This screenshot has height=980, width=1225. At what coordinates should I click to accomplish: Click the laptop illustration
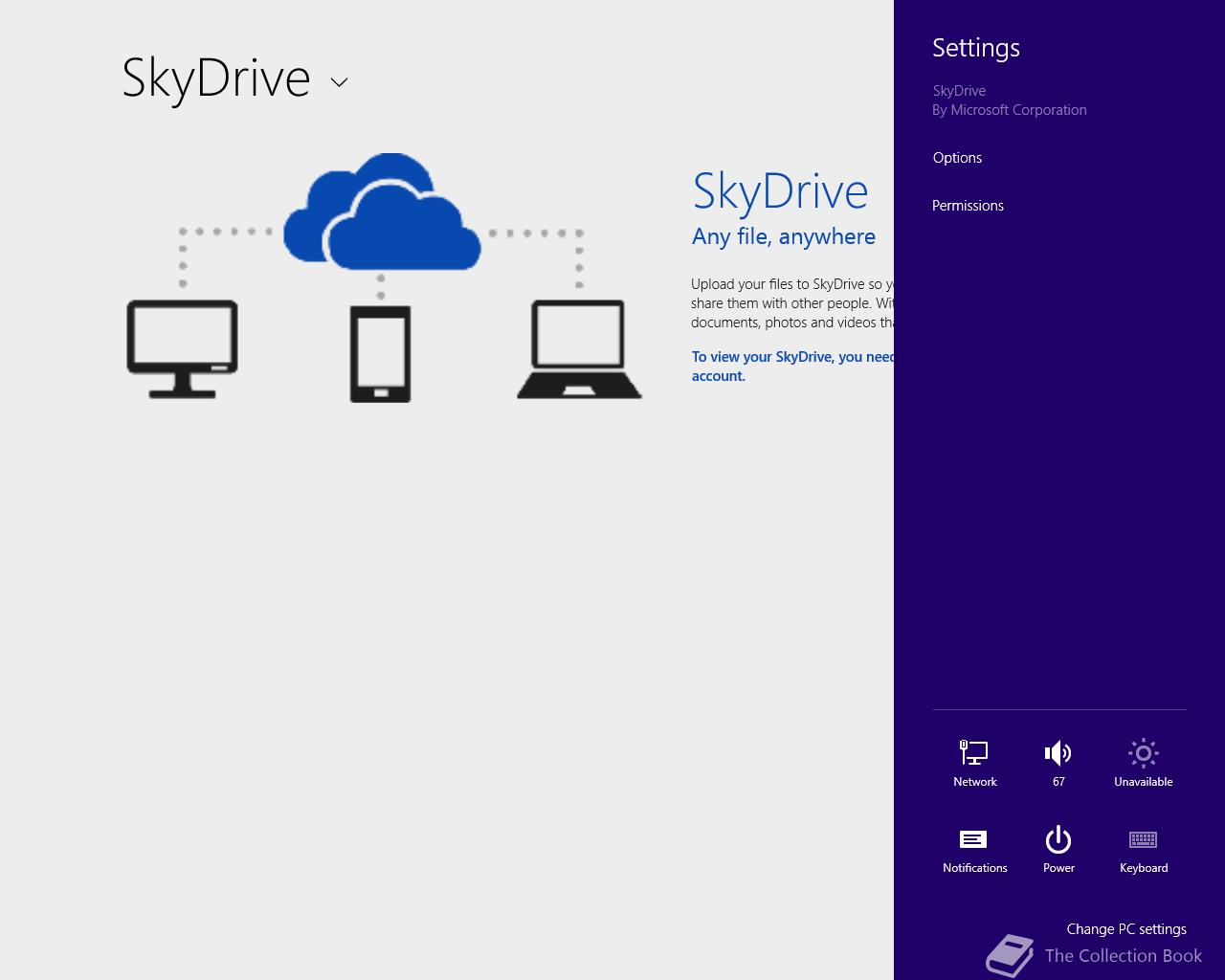(x=579, y=349)
